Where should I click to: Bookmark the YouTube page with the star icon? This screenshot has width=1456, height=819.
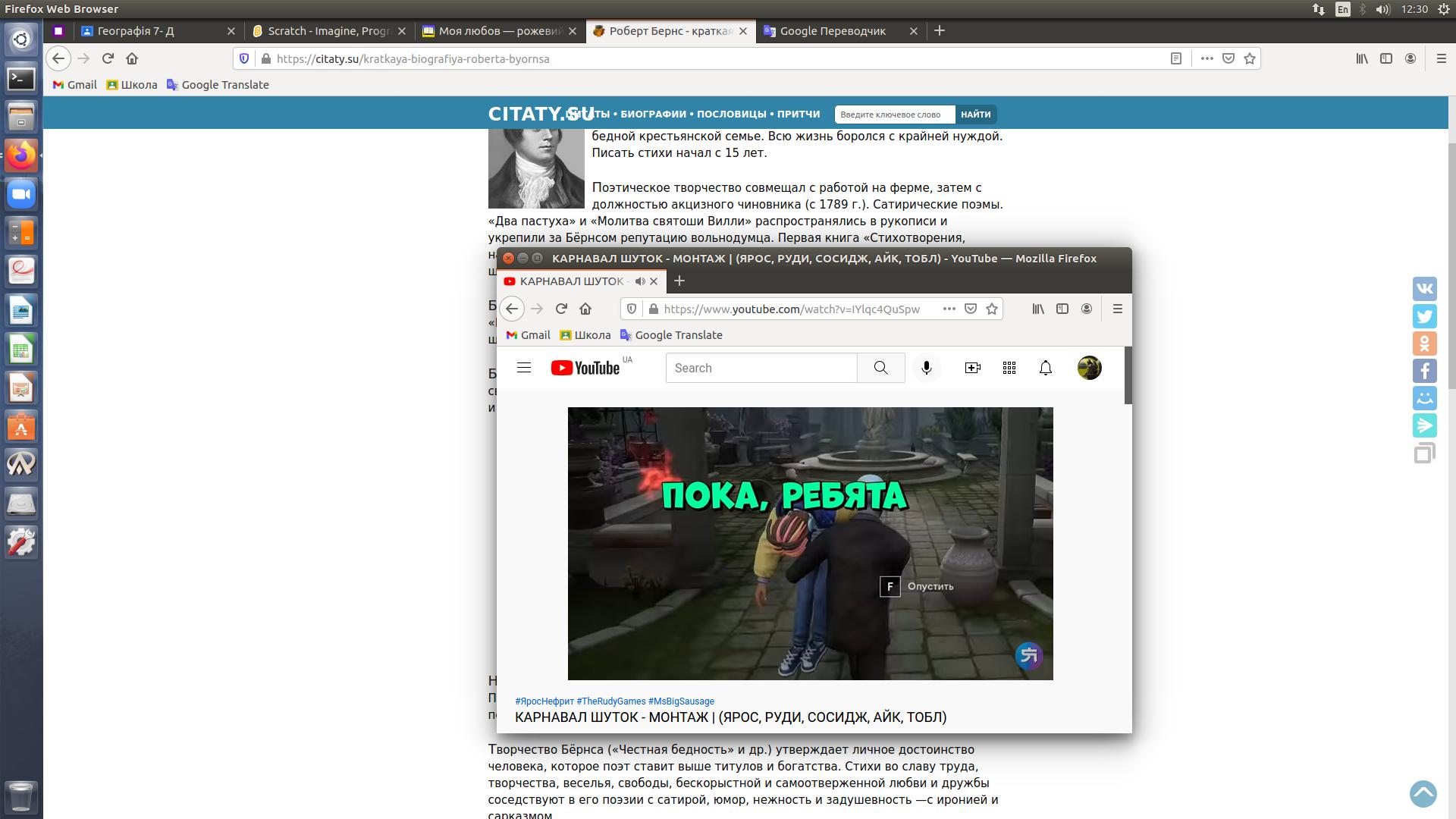pos(991,309)
